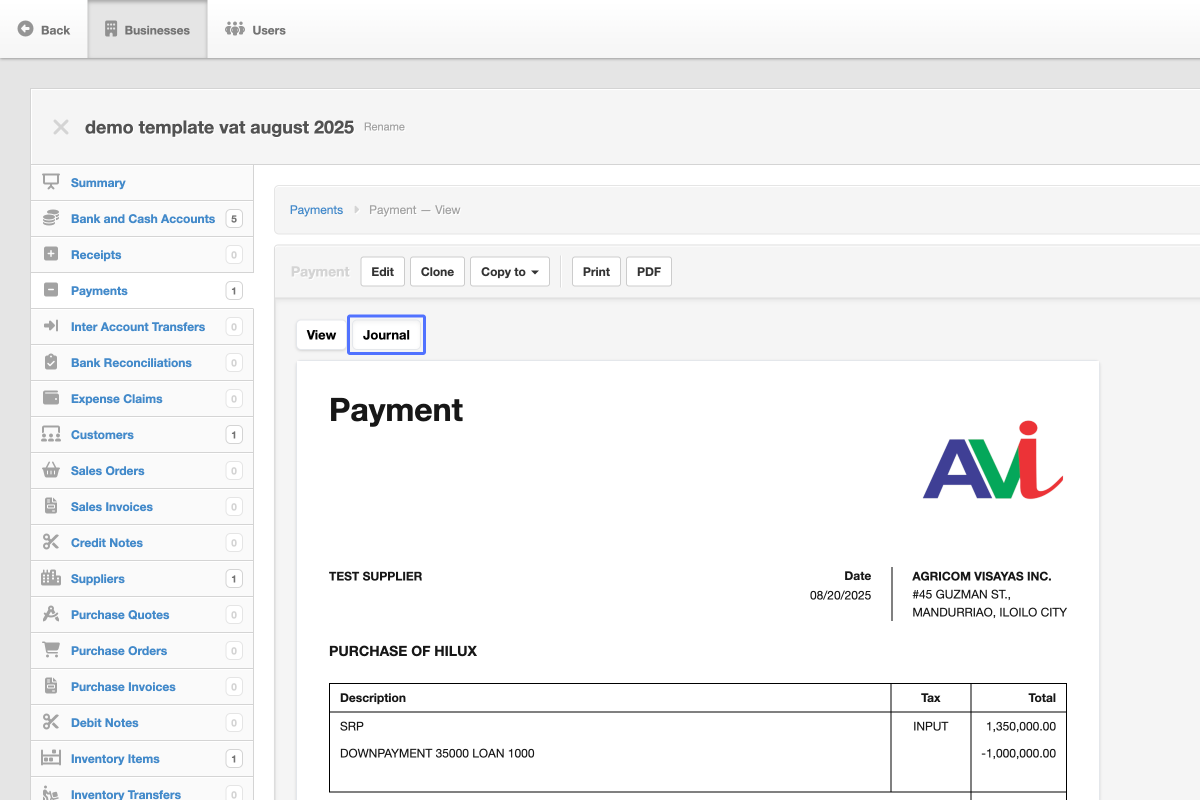Click the Users people icon
1200x800 pixels.
[x=235, y=29]
